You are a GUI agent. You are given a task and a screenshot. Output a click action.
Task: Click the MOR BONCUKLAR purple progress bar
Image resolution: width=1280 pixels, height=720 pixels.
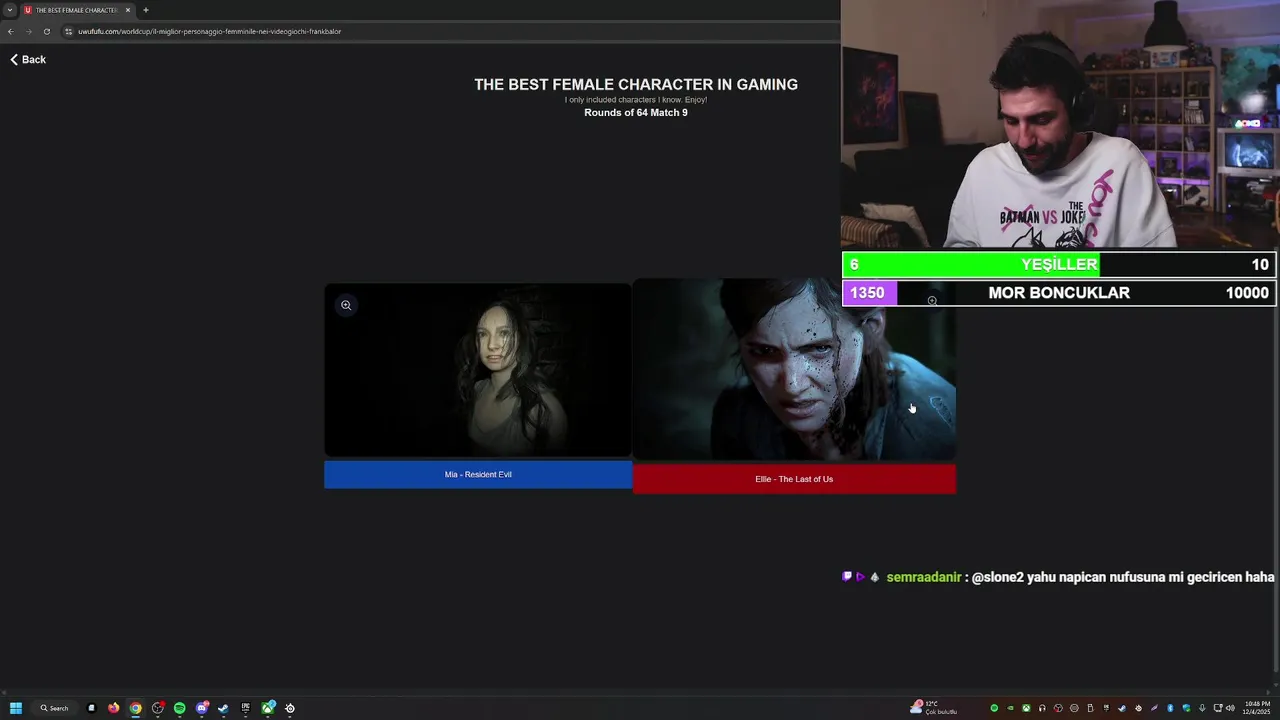(1059, 293)
